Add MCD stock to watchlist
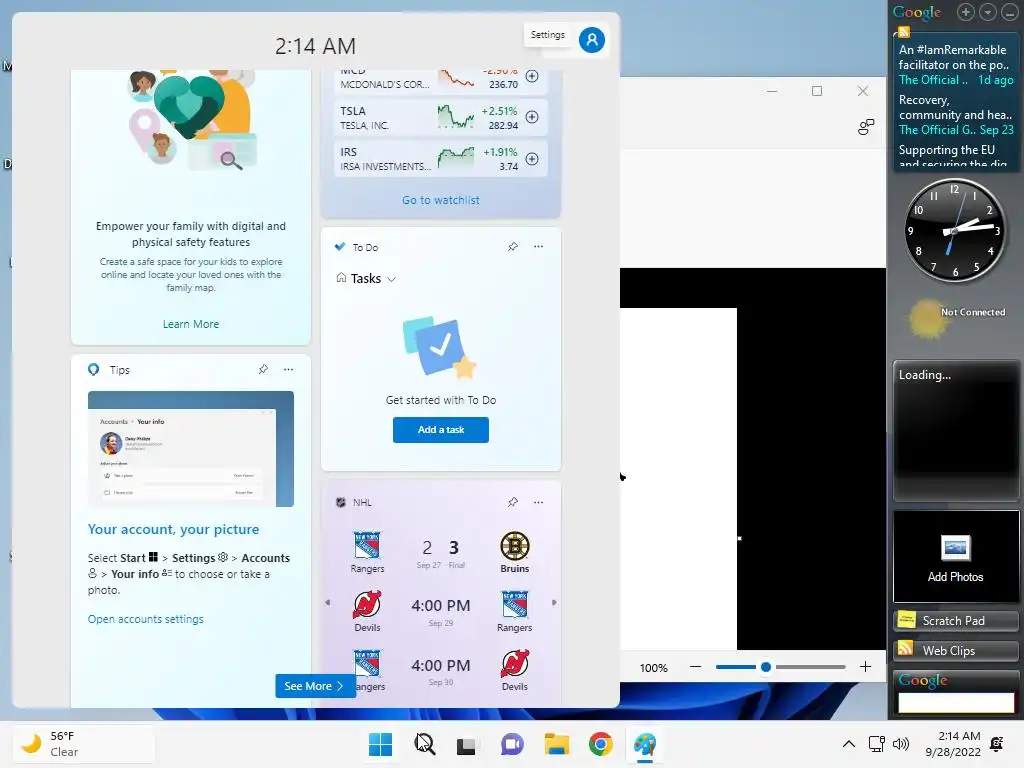Screen dimensions: 1024x768 (x=532, y=76)
